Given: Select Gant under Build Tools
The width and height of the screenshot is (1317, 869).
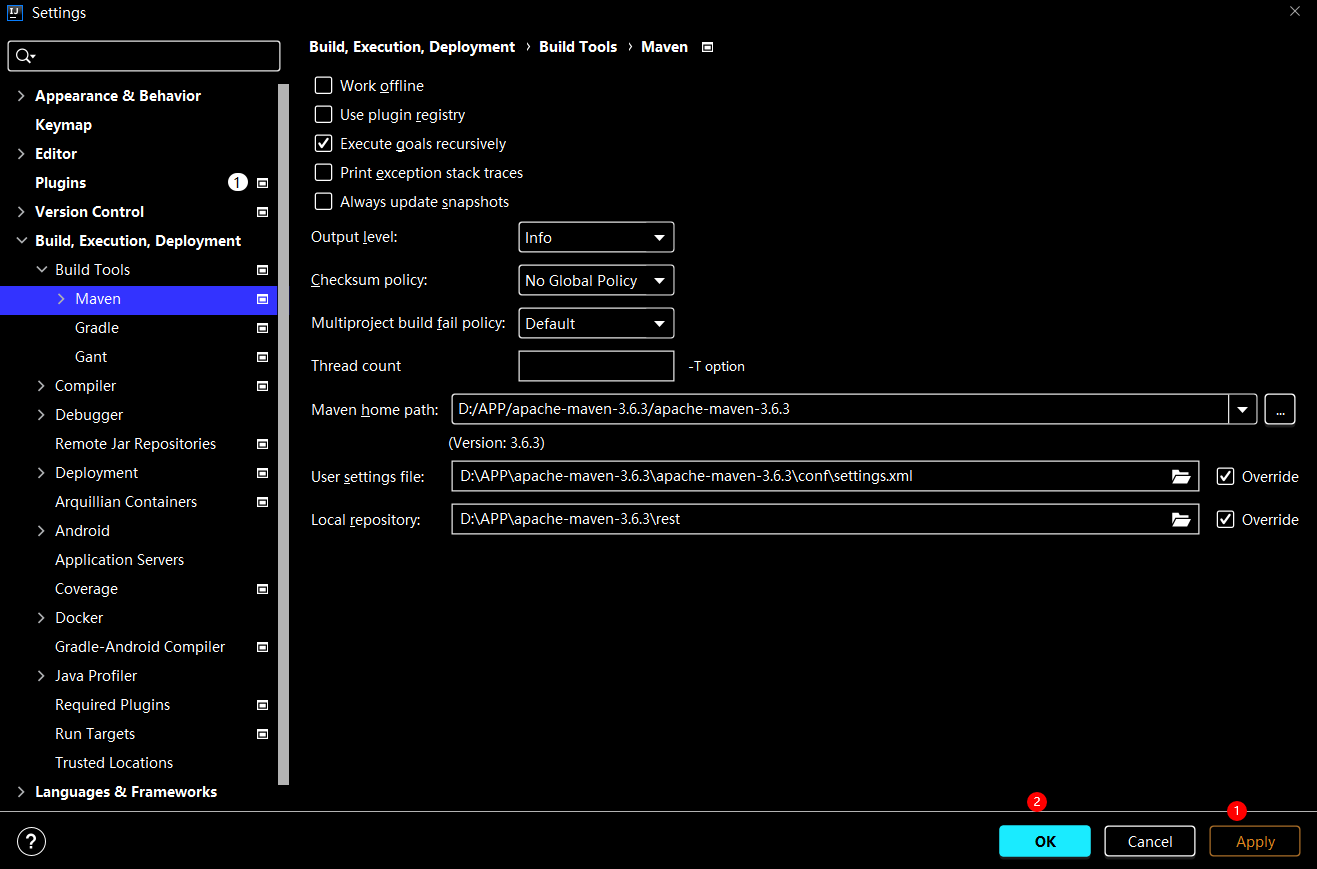Looking at the screenshot, I should coord(91,357).
